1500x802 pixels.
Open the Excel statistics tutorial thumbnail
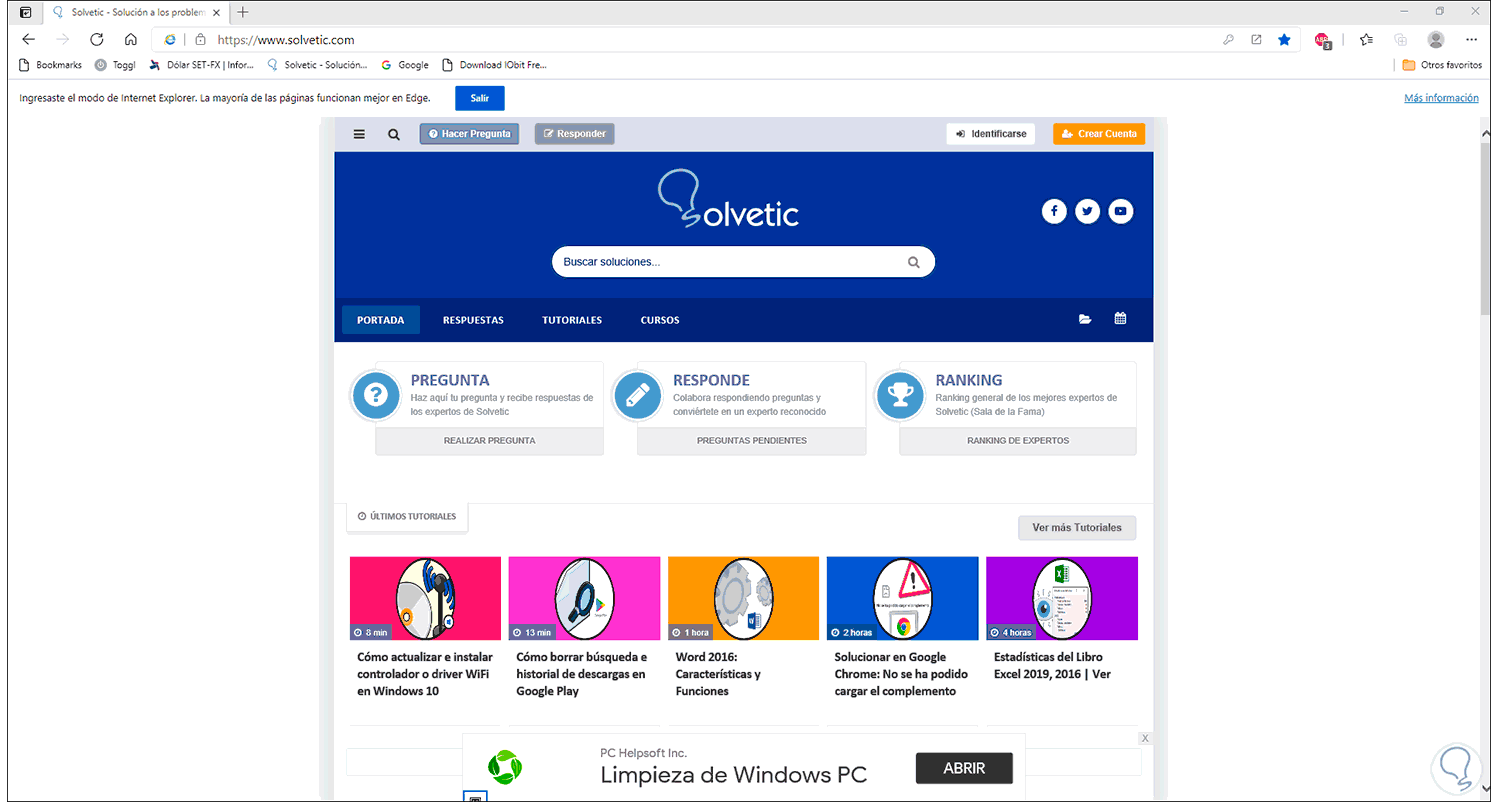[1062, 598]
